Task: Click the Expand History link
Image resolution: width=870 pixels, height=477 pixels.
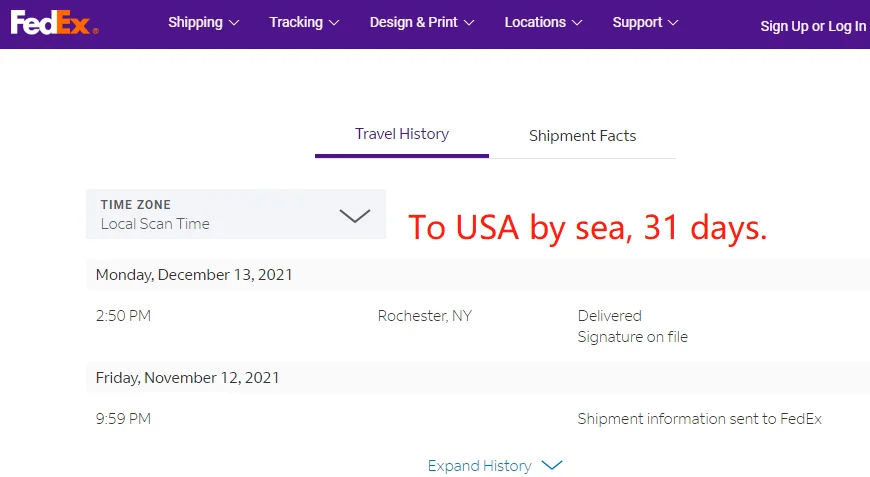Action: (479, 466)
